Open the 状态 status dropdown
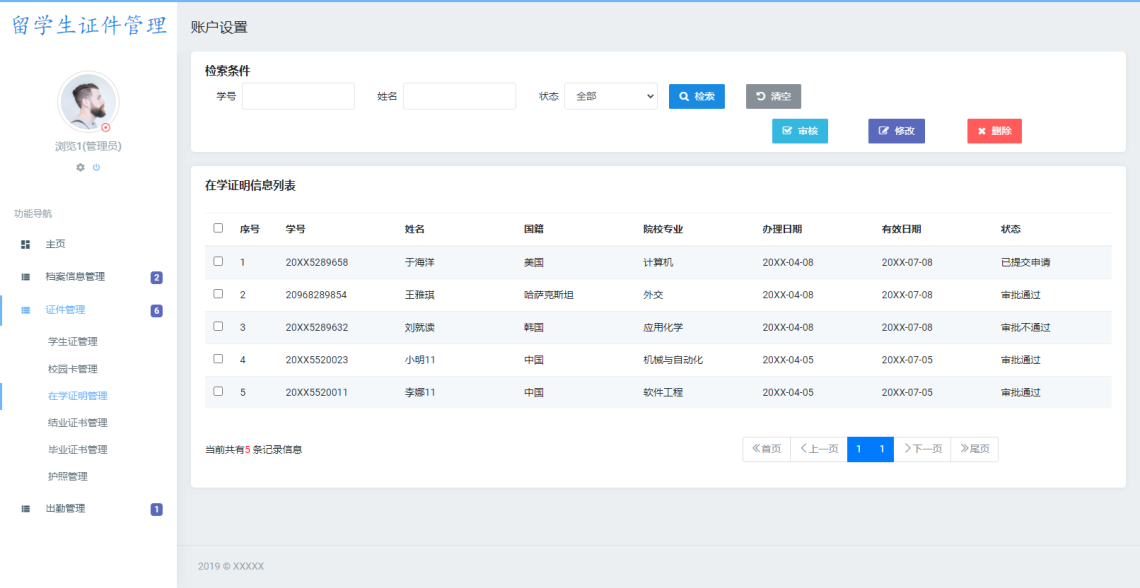 (610, 96)
